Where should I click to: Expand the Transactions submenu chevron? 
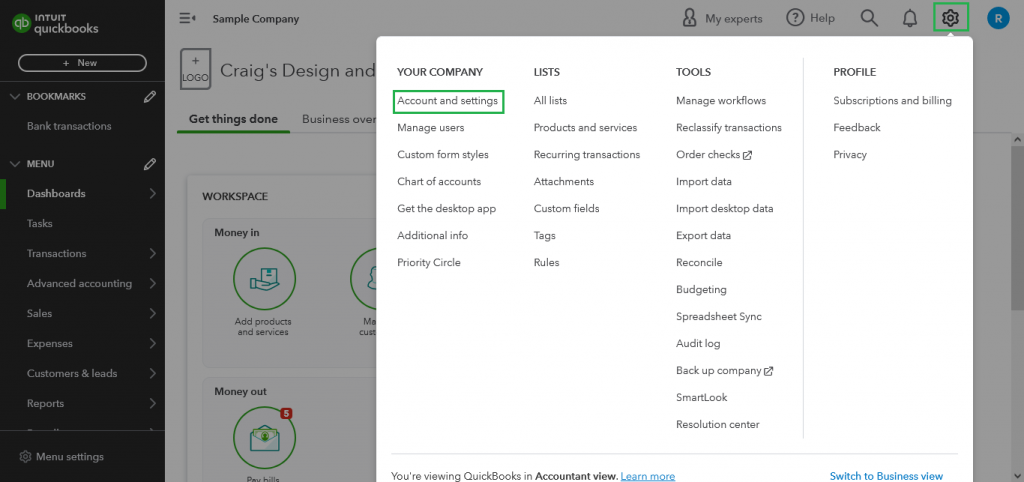[x=152, y=253]
